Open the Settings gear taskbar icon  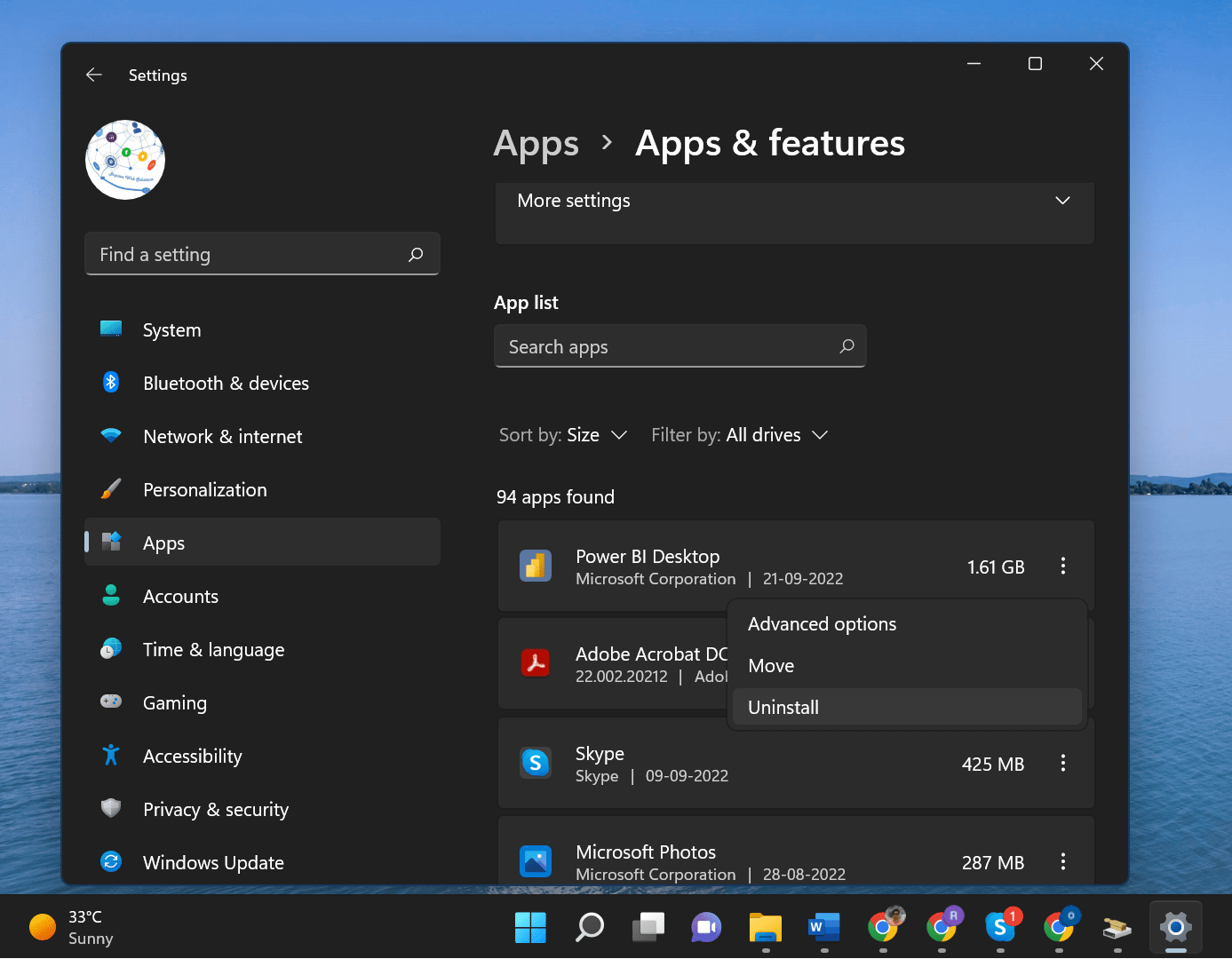pos(1175,928)
